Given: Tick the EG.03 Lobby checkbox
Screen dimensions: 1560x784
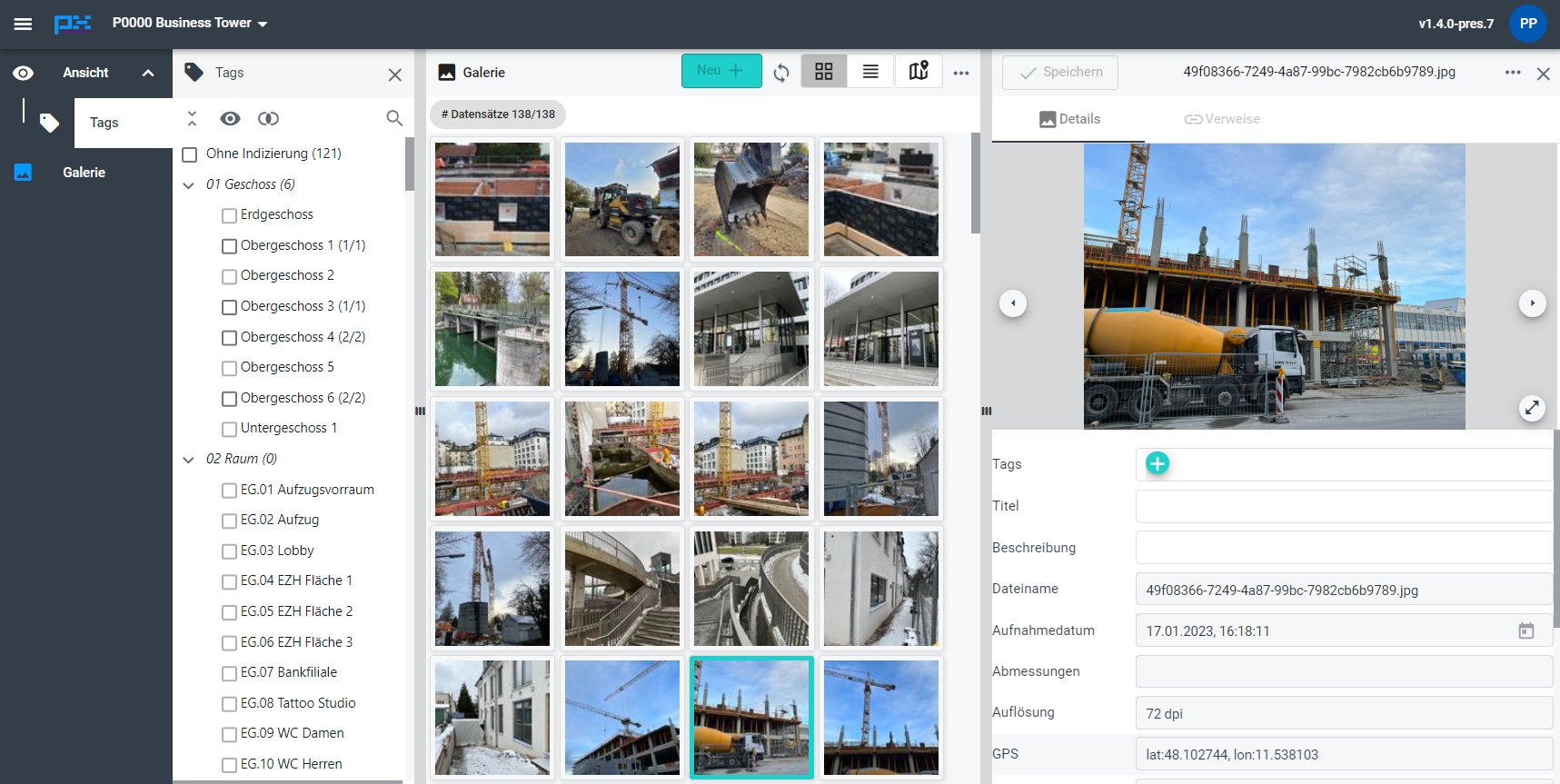Looking at the screenshot, I should [230, 551].
